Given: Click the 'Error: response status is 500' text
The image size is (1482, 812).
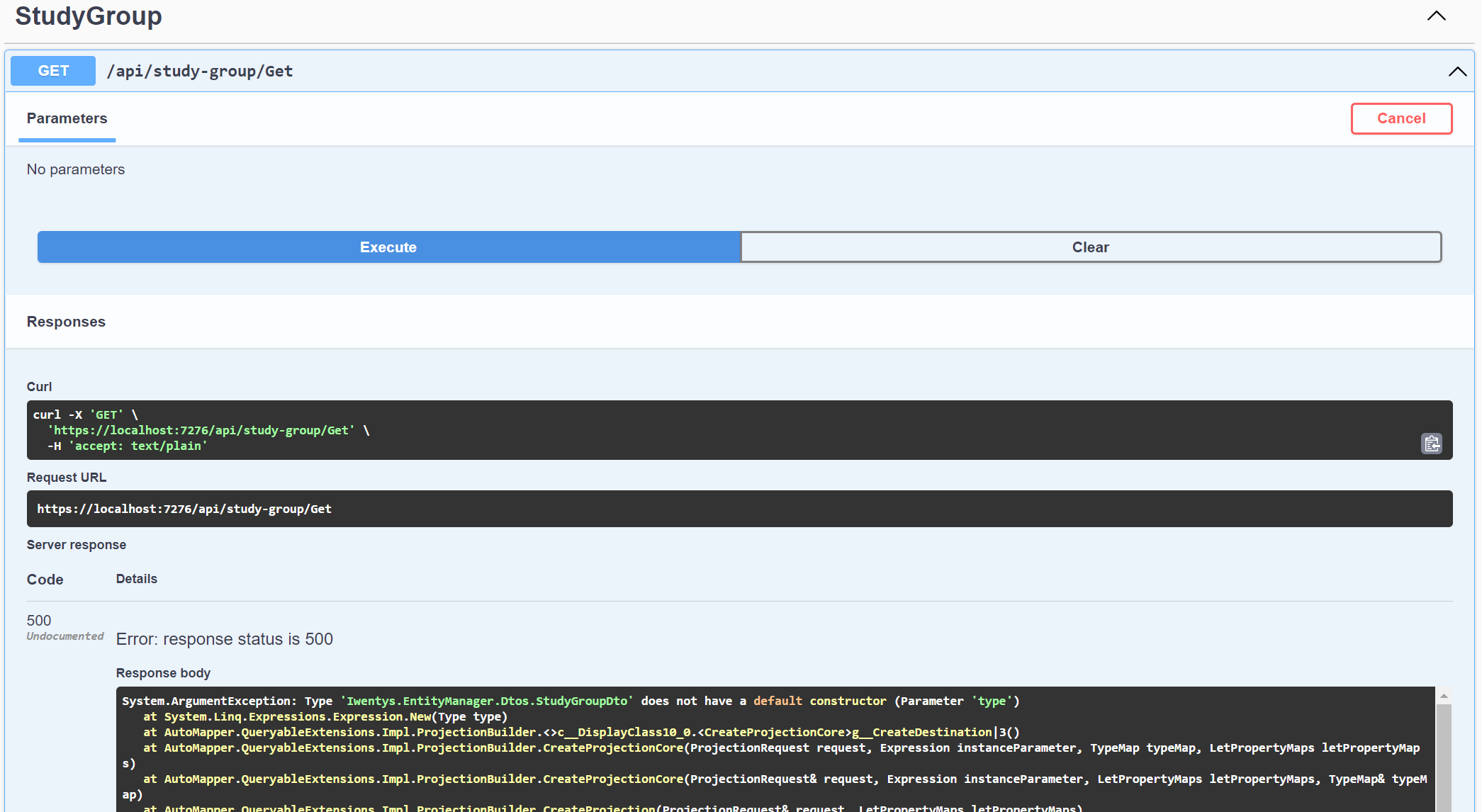Looking at the screenshot, I should pos(224,639).
